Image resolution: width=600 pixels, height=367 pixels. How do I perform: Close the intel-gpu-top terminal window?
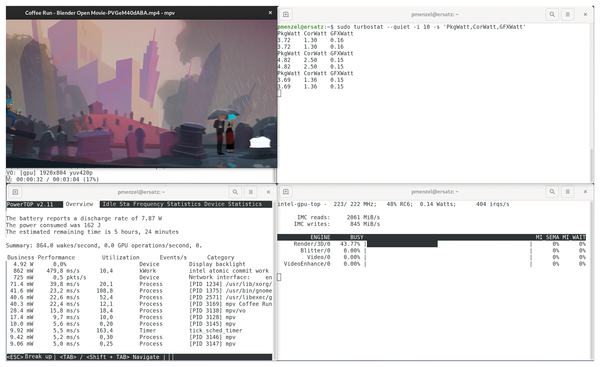coord(585,192)
